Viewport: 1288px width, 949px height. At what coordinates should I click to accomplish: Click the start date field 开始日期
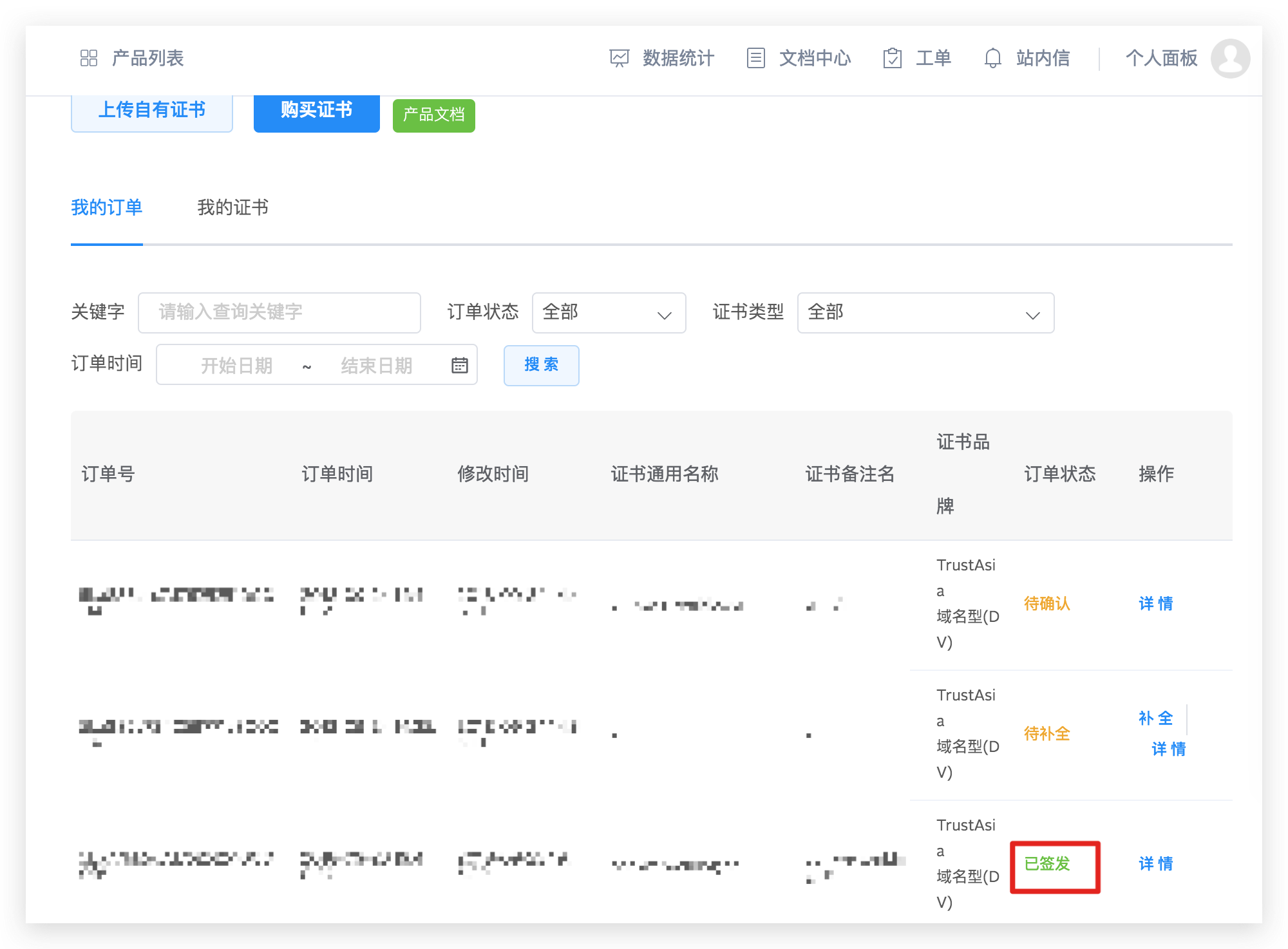click(237, 365)
